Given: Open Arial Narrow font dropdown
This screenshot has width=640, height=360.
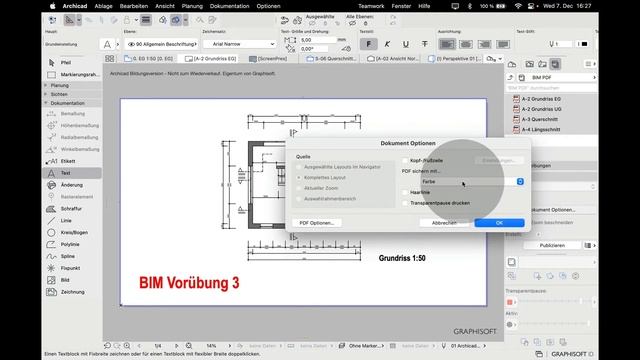Looking at the screenshot, I should [x=240, y=44].
